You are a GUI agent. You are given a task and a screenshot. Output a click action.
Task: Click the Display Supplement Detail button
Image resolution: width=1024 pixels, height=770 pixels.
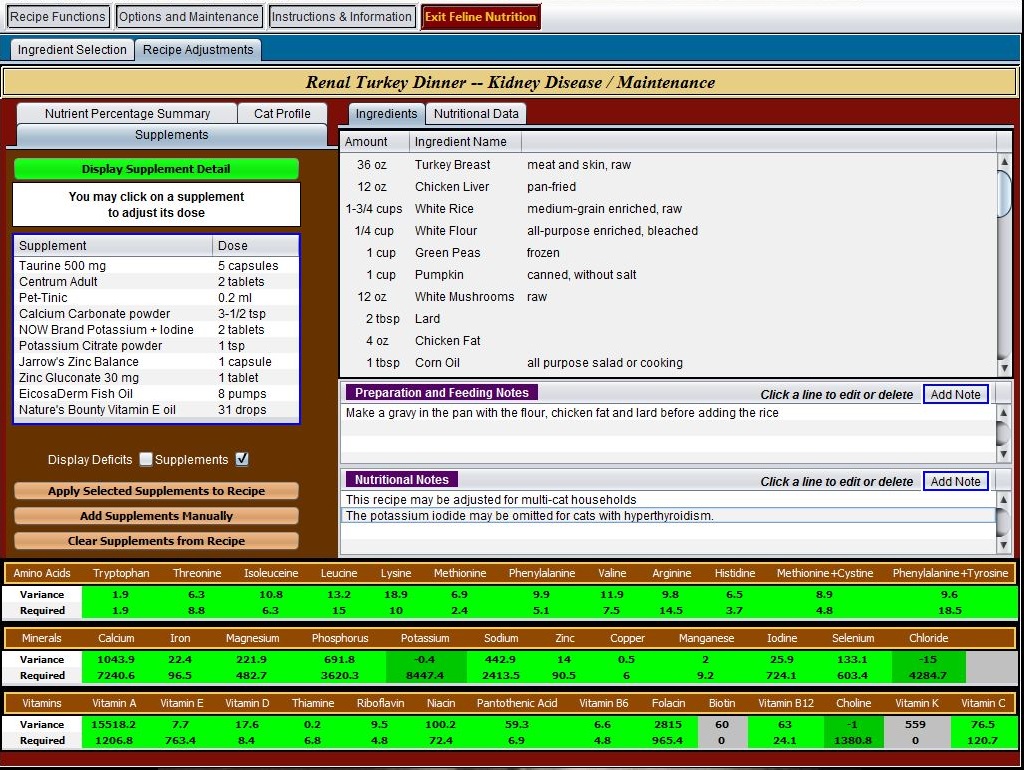156,169
